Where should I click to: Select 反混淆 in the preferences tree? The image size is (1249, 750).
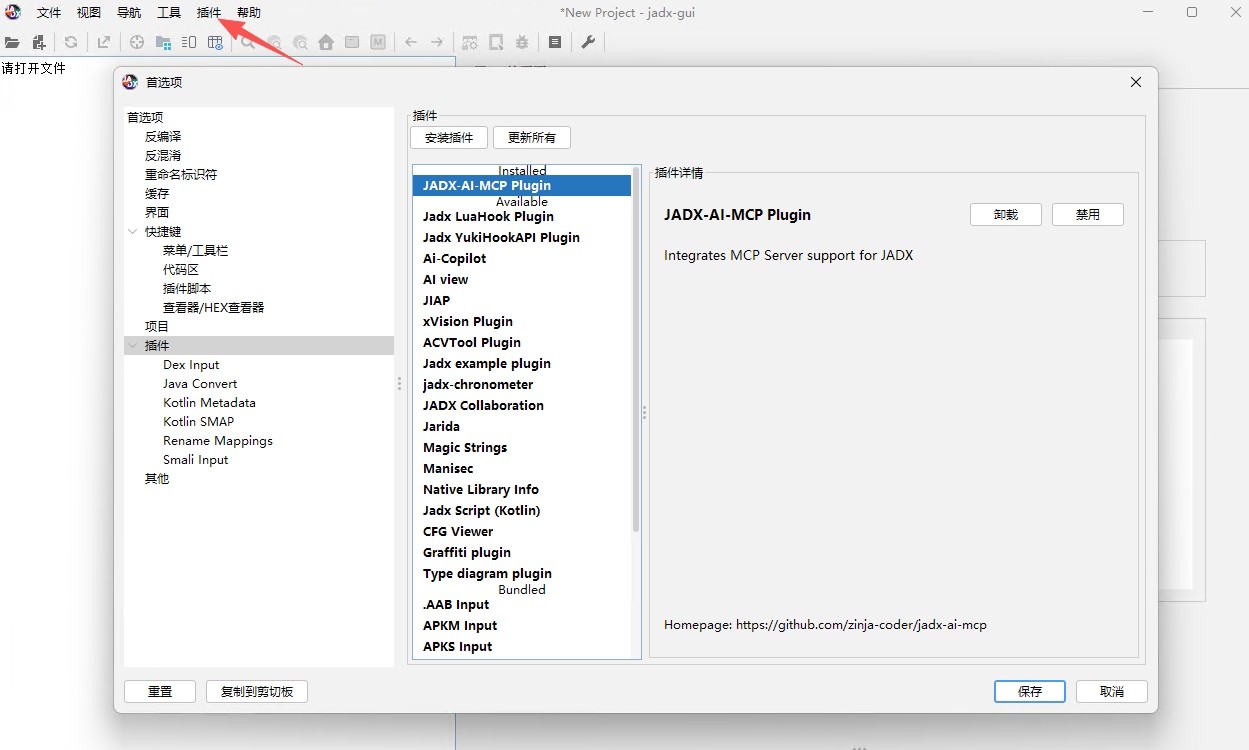pos(163,155)
